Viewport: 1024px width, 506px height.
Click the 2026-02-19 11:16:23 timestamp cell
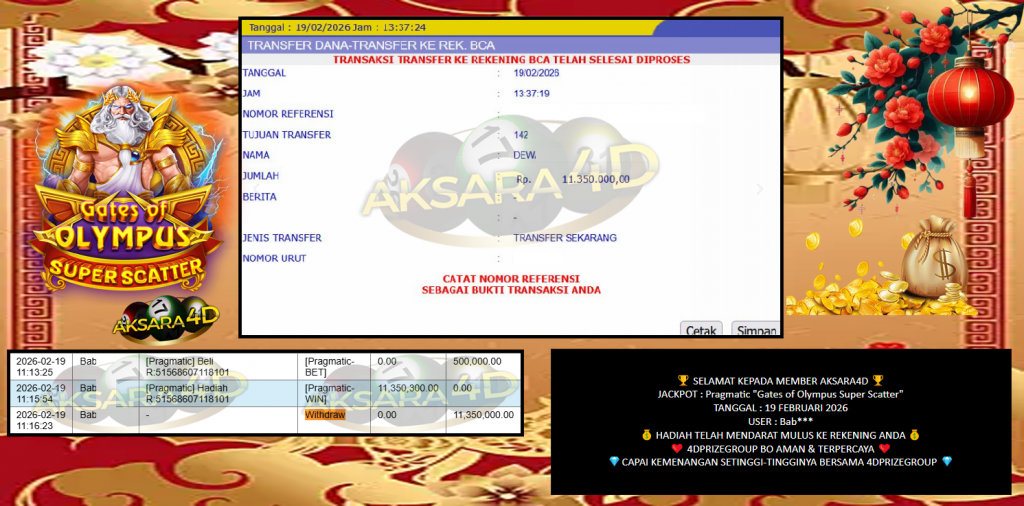pyautogui.click(x=41, y=420)
